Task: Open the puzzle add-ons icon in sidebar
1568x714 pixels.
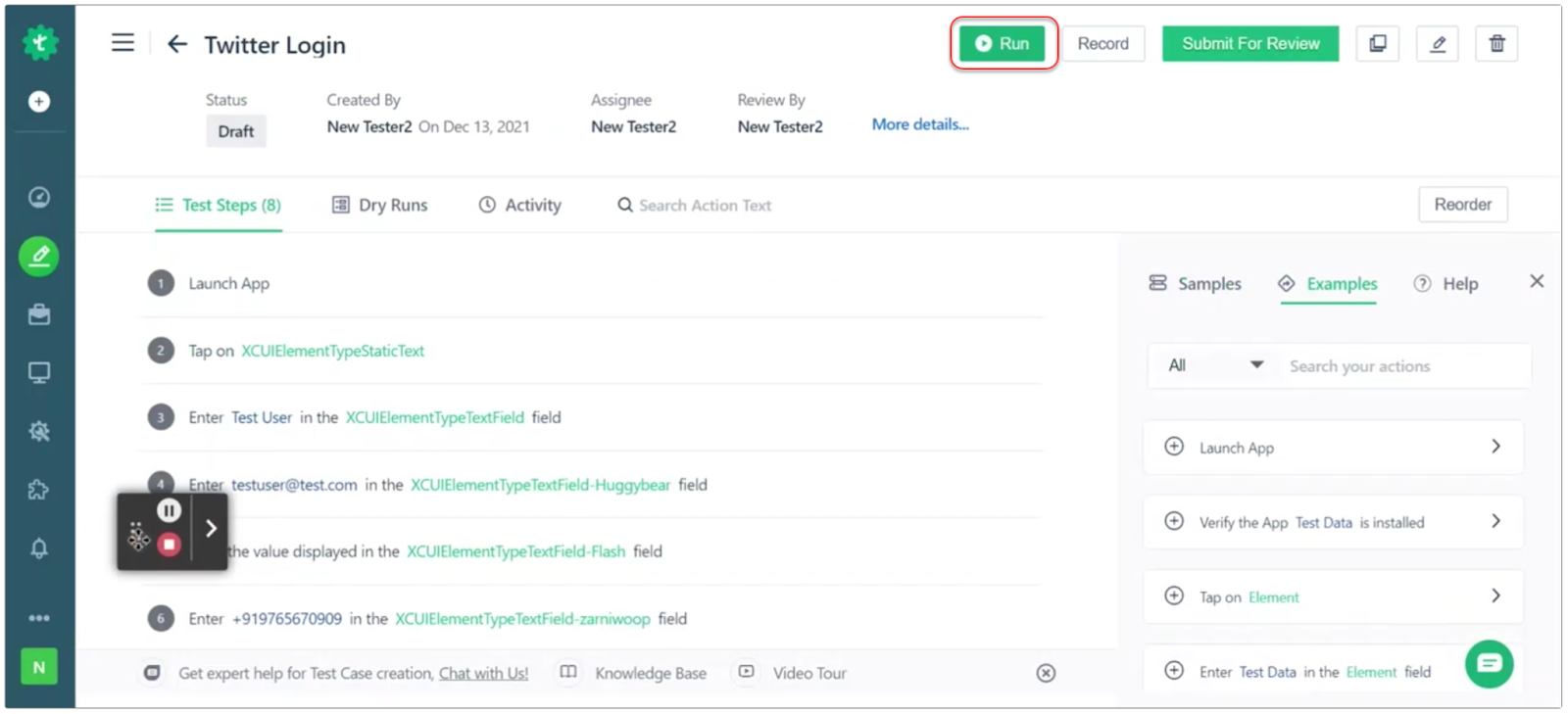Action: tap(39, 490)
